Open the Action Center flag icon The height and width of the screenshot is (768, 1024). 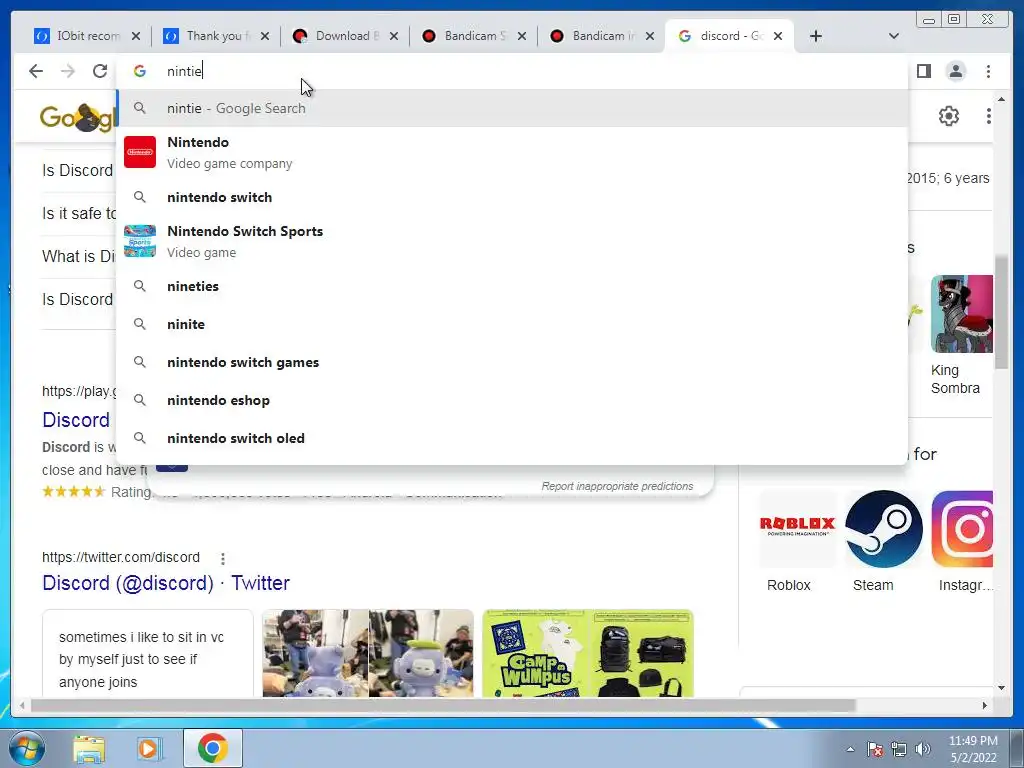coord(874,749)
